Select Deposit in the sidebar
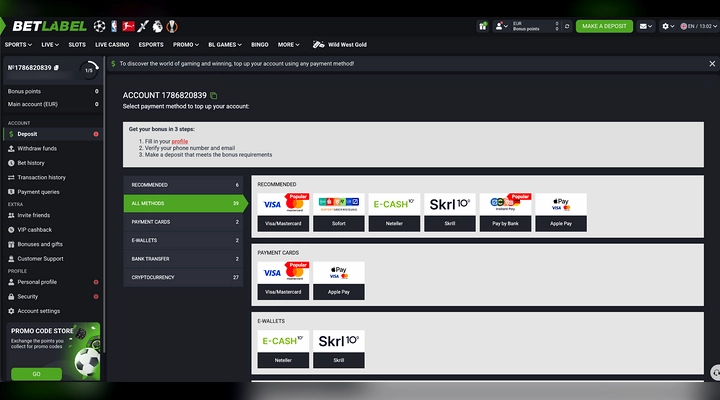Viewport: 720px width, 400px height. pos(52,134)
